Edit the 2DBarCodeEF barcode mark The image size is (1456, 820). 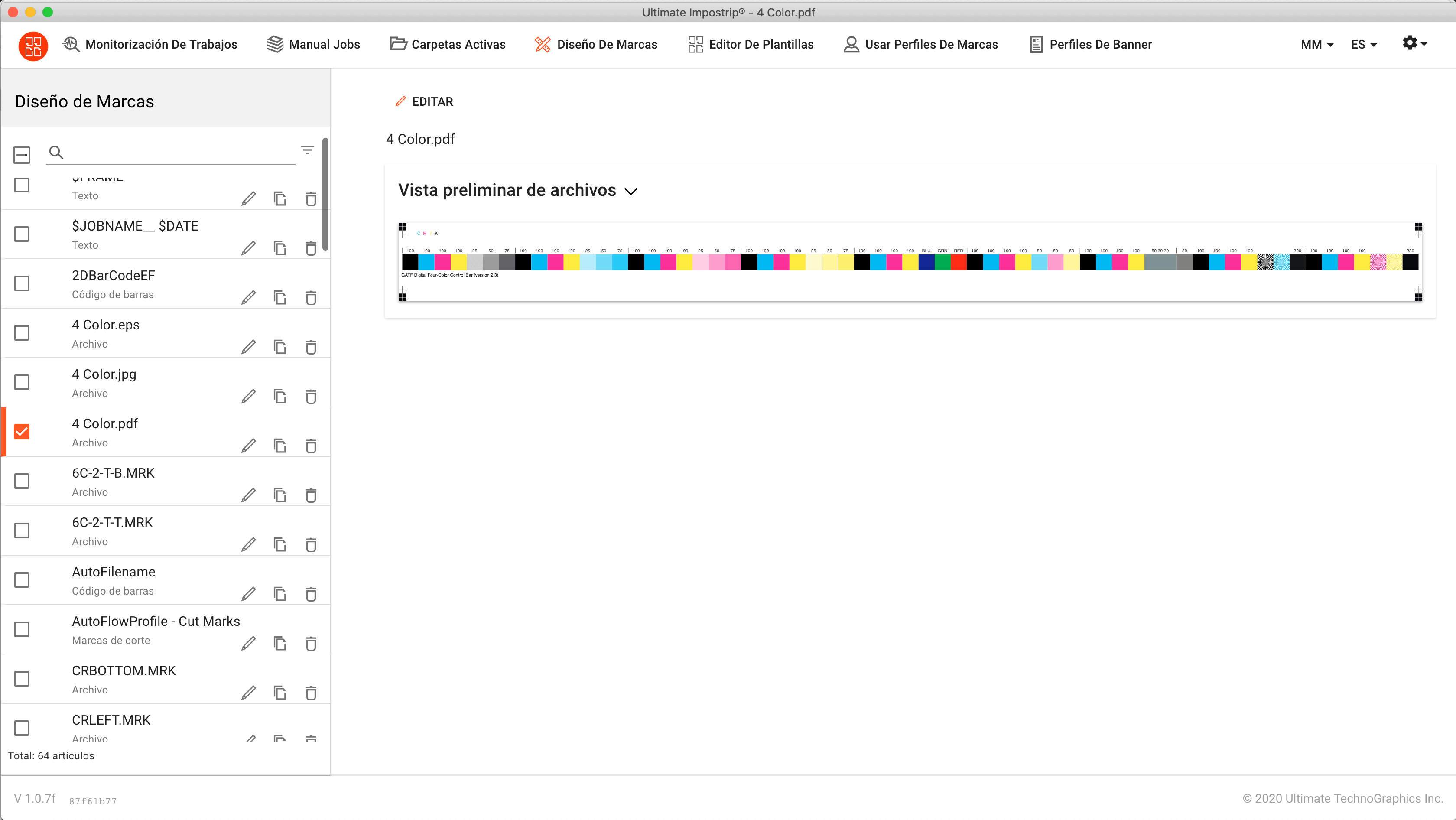pos(249,298)
